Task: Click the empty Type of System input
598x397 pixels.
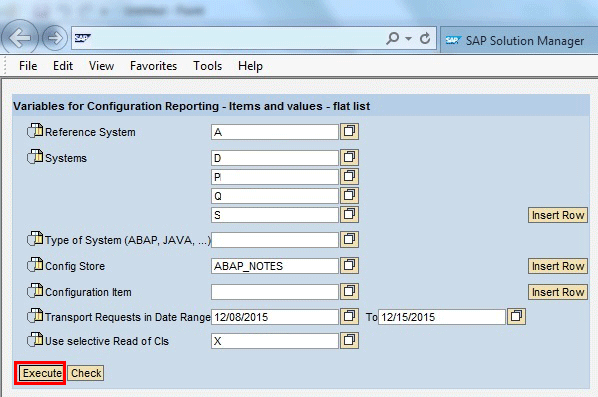Action: (275, 240)
